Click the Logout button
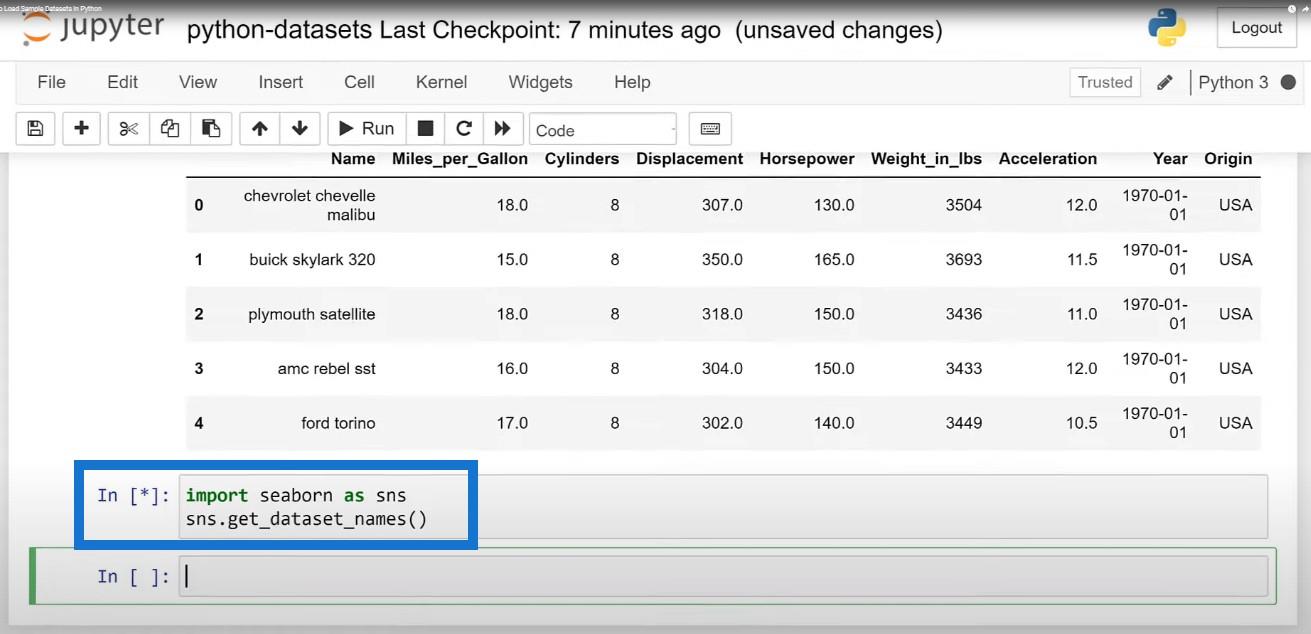Image resolution: width=1311 pixels, height=634 pixels. (x=1256, y=28)
